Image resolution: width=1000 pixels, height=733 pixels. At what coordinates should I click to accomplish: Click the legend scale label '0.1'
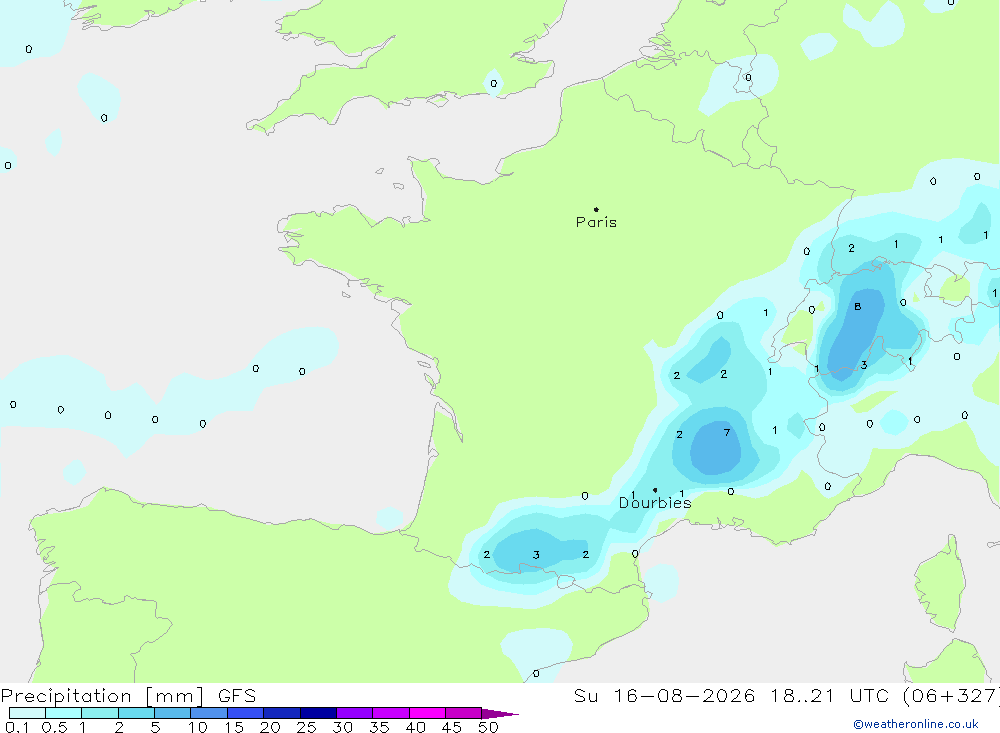click(x=17, y=727)
